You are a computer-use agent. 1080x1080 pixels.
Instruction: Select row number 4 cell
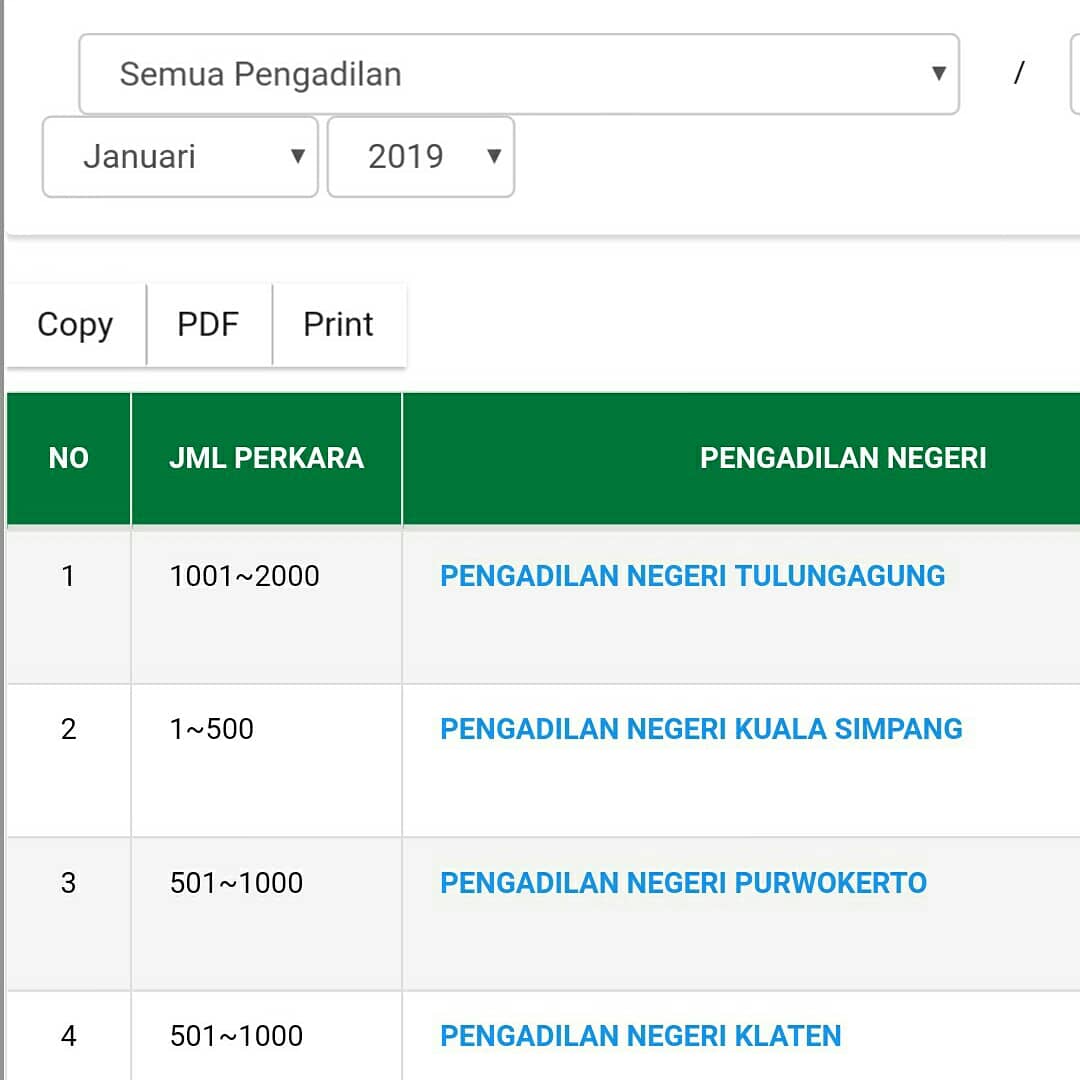point(68,1036)
